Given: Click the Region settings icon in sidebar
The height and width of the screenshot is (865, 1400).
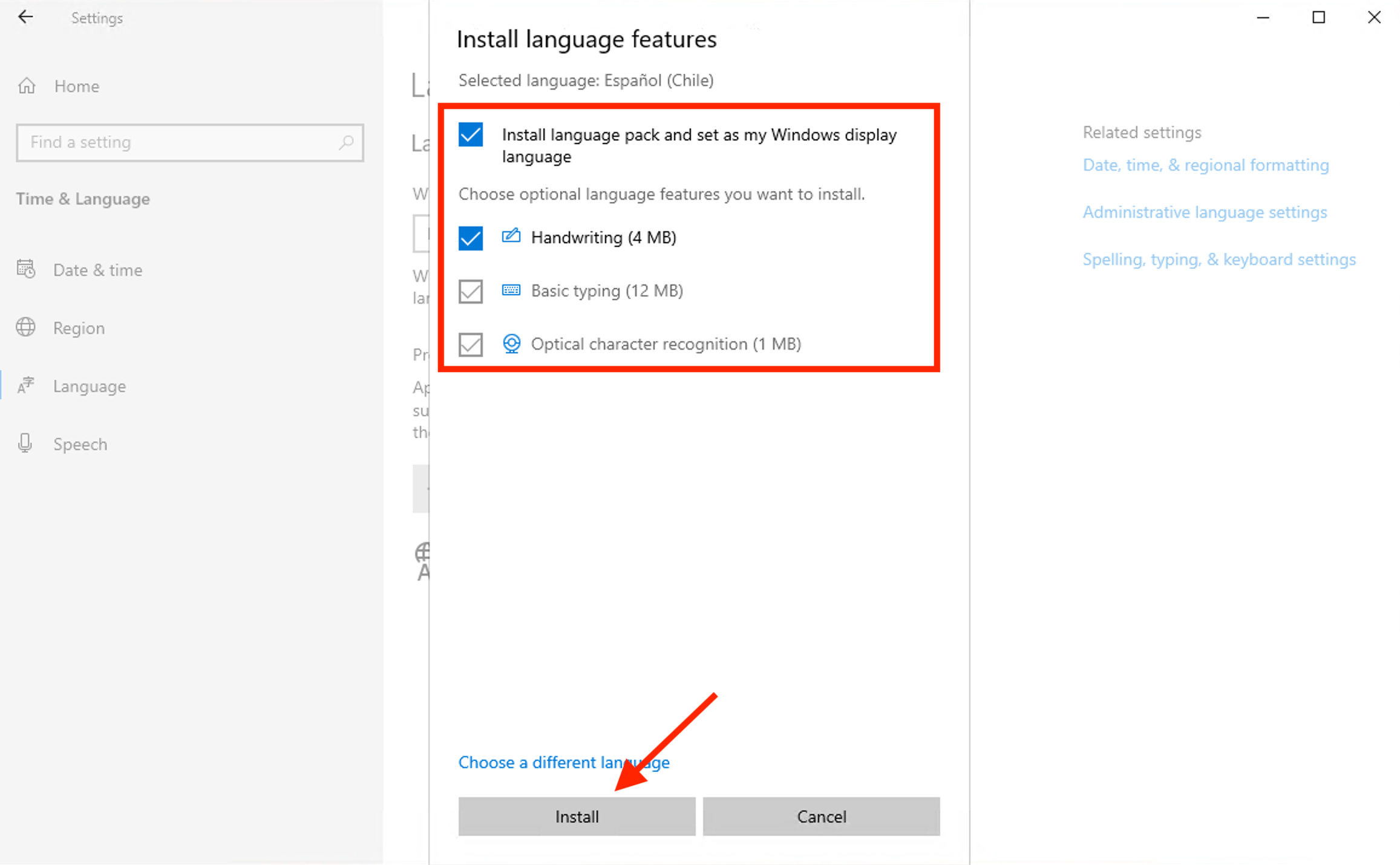Looking at the screenshot, I should 27,328.
